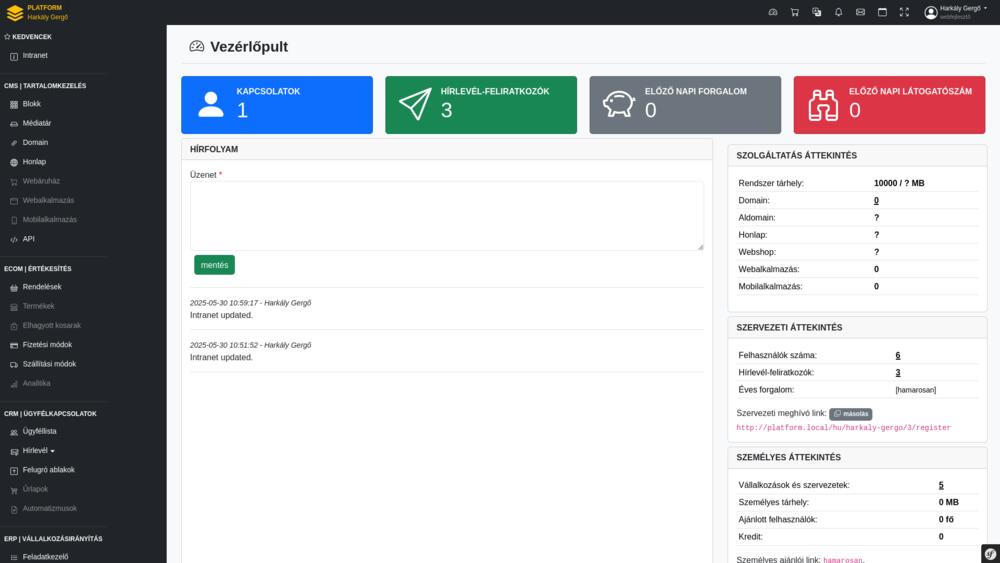Copy invite link with the másolás button
This screenshot has width=1000, height=563.
(x=850, y=414)
